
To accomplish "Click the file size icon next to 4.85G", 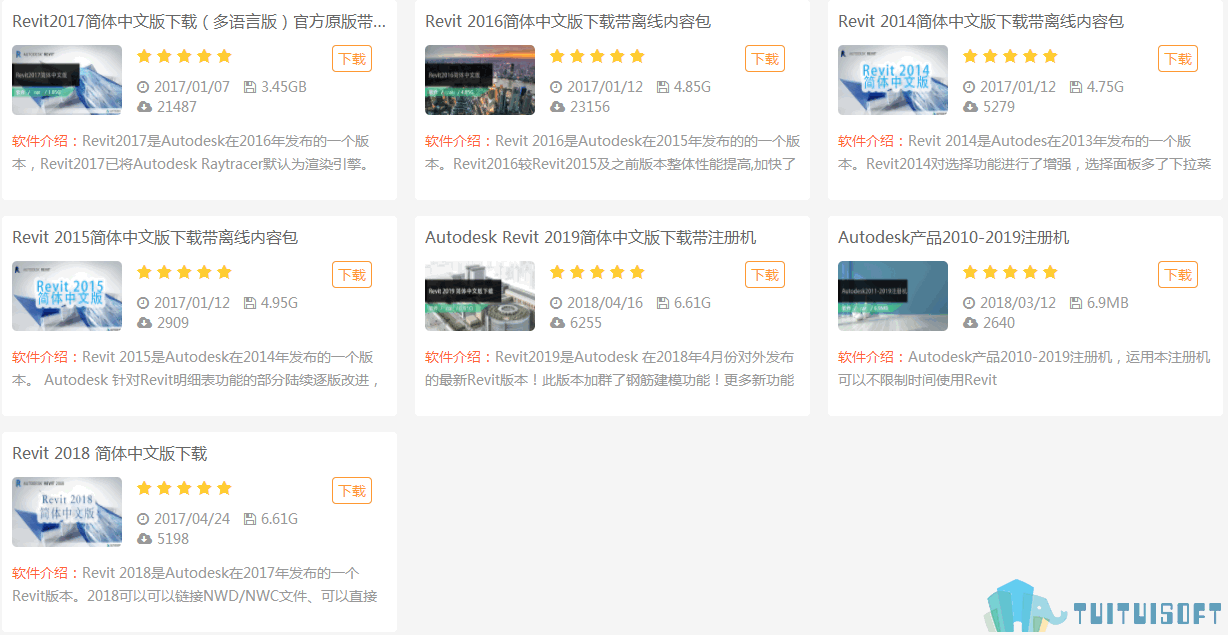I will pyautogui.click(x=663, y=87).
